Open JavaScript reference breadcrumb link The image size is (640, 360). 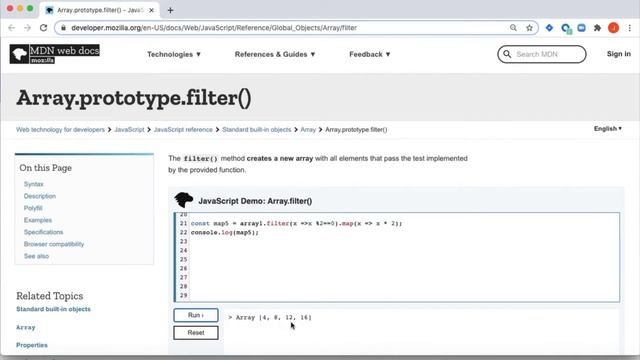183,129
